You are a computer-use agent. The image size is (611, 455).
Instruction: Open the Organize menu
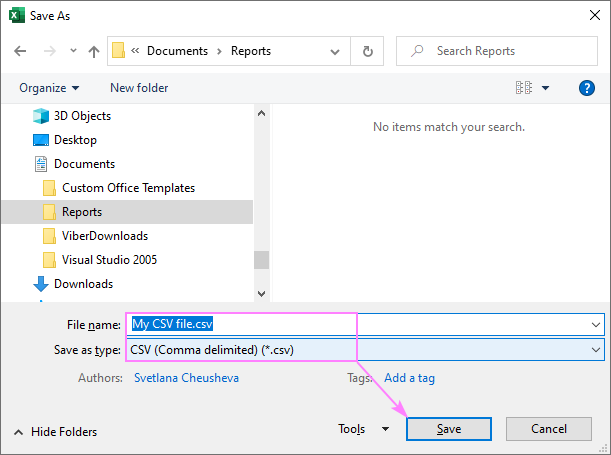point(49,88)
